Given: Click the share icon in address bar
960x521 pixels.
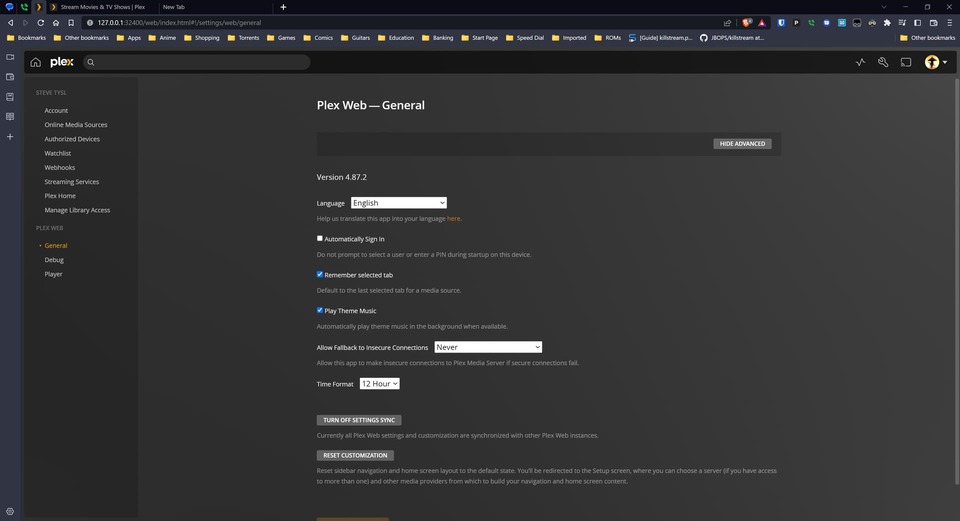Looking at the screenshot, I should [727, 23].
